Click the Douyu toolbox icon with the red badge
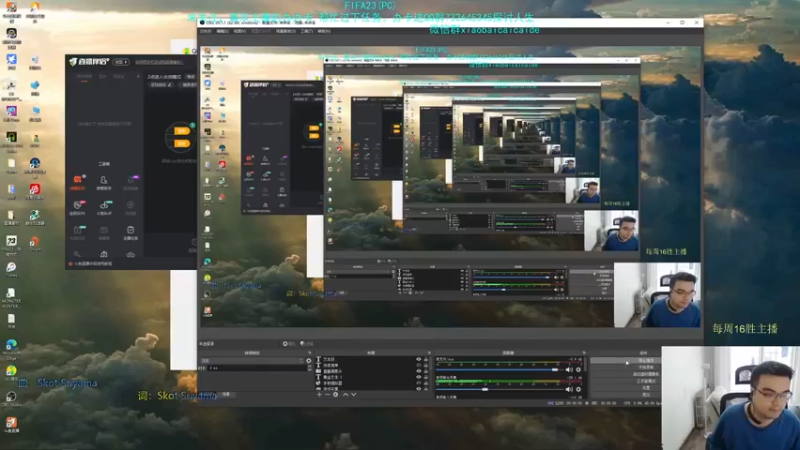The image size is (800, 450). tap(78, 207)
